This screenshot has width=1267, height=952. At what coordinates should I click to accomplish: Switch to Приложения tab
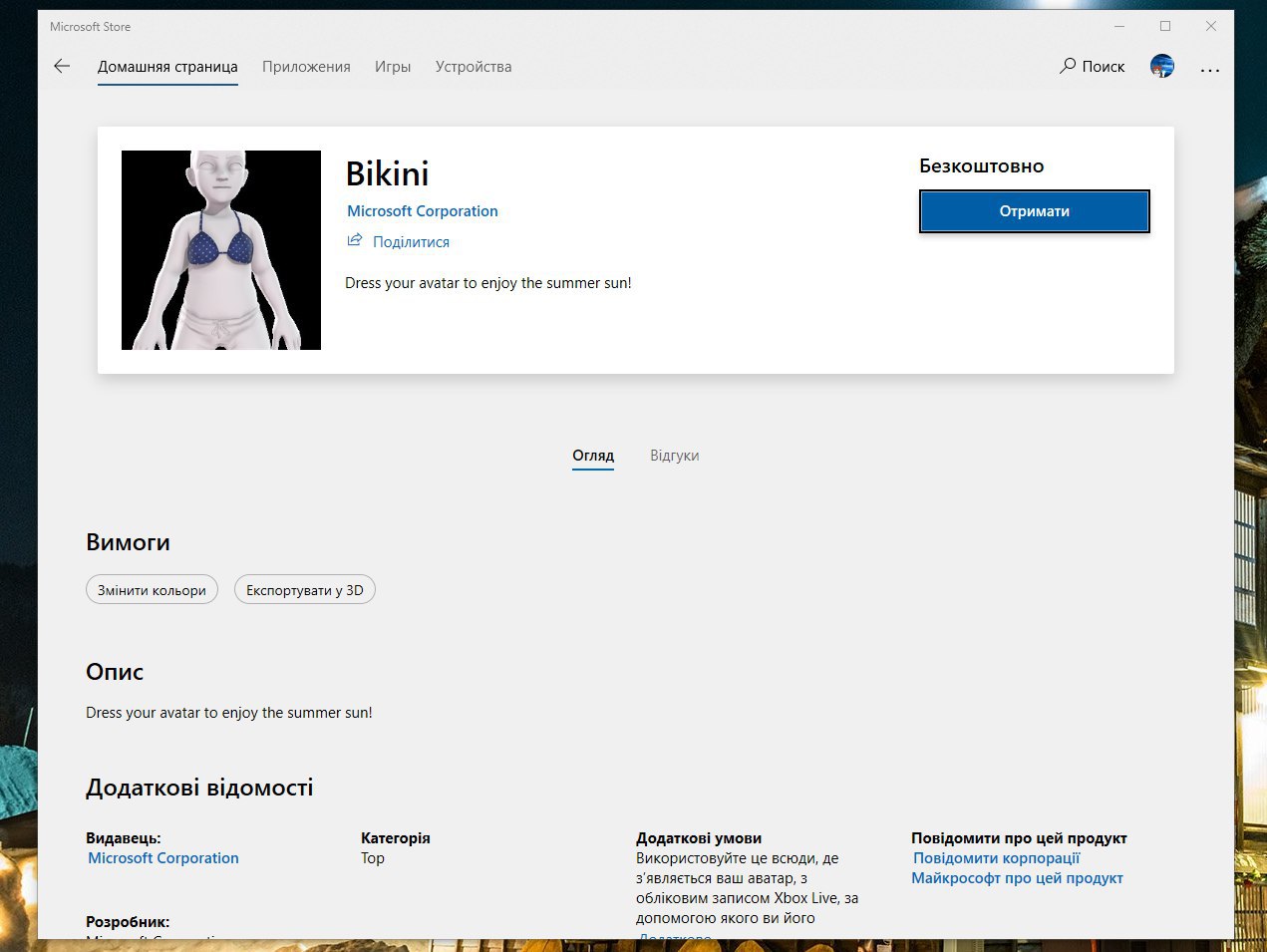[x=306, y=67]
